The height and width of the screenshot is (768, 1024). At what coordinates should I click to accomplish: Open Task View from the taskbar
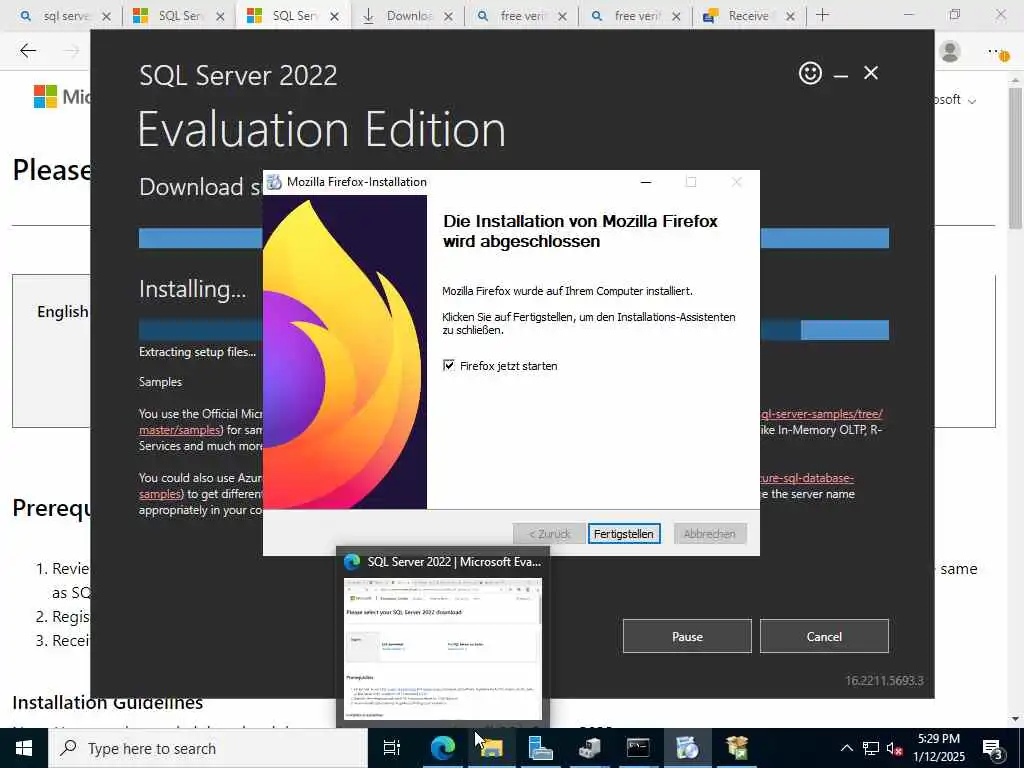tap(392, 748)
